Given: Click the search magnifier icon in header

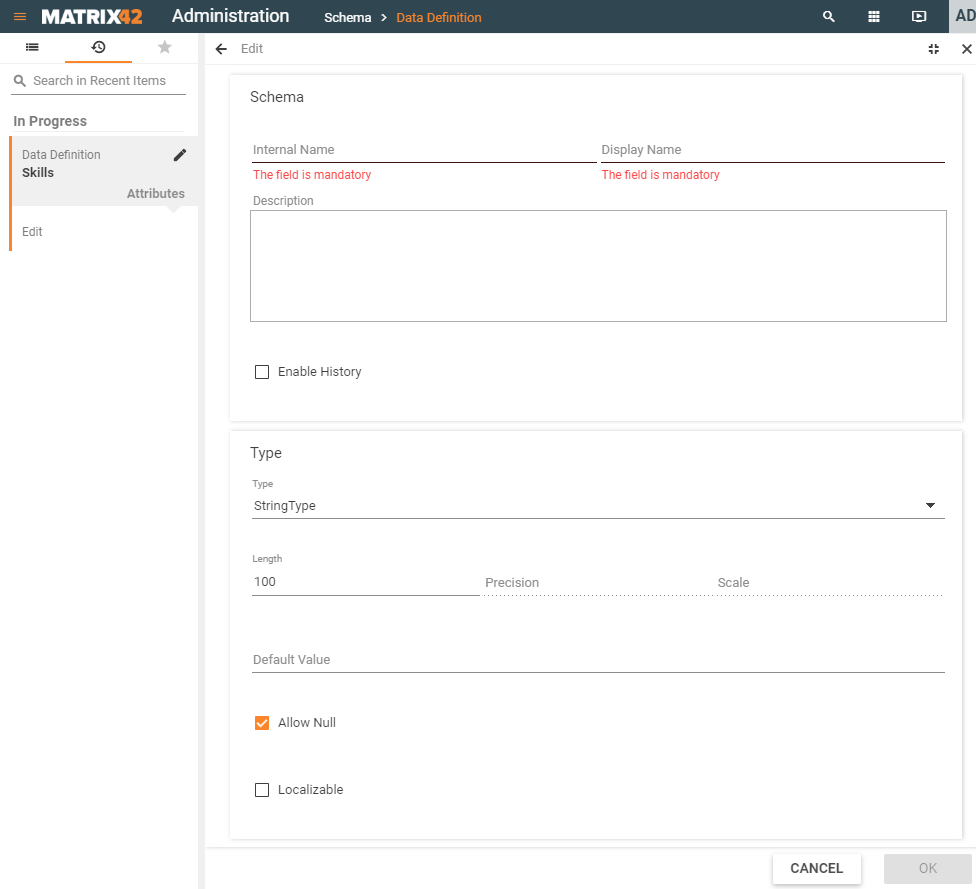Looking at the screenshot, I should [828, 17].
